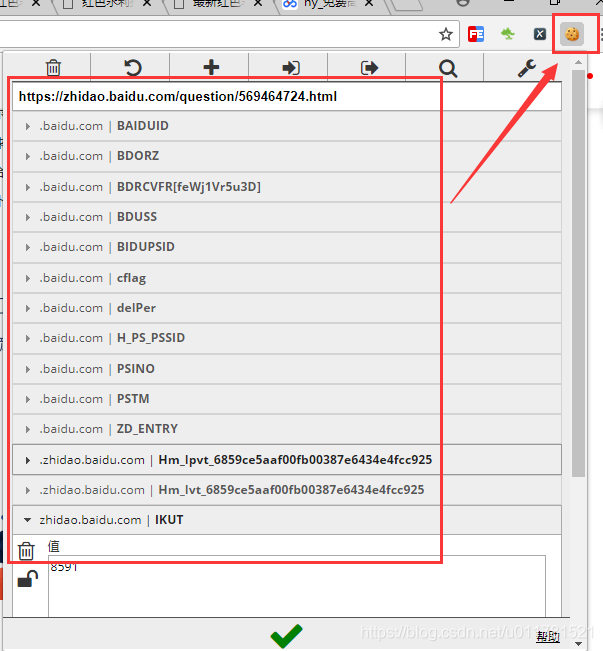Submit cookie changes with green checkmark
The width and height of the screenshot is (603, 651).
pos(287,635)
